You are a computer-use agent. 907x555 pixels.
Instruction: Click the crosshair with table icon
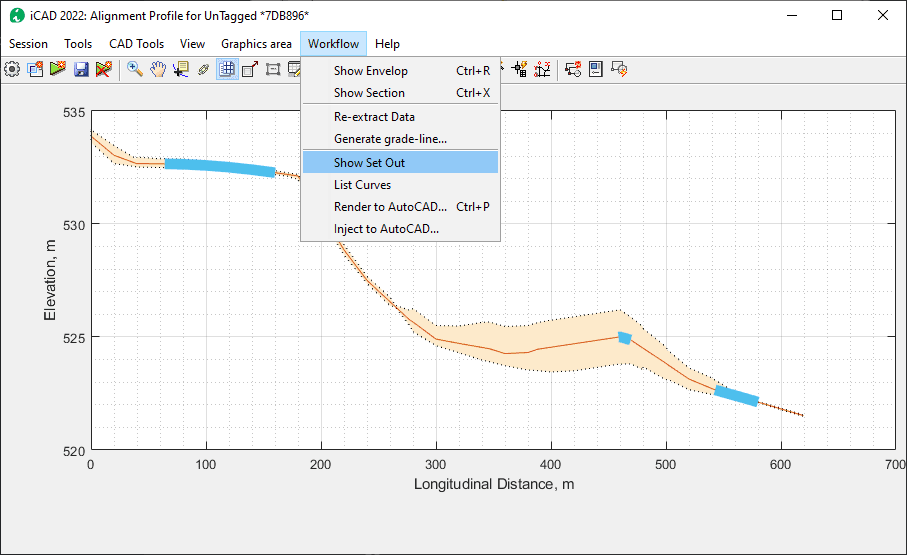pos(520,69)
